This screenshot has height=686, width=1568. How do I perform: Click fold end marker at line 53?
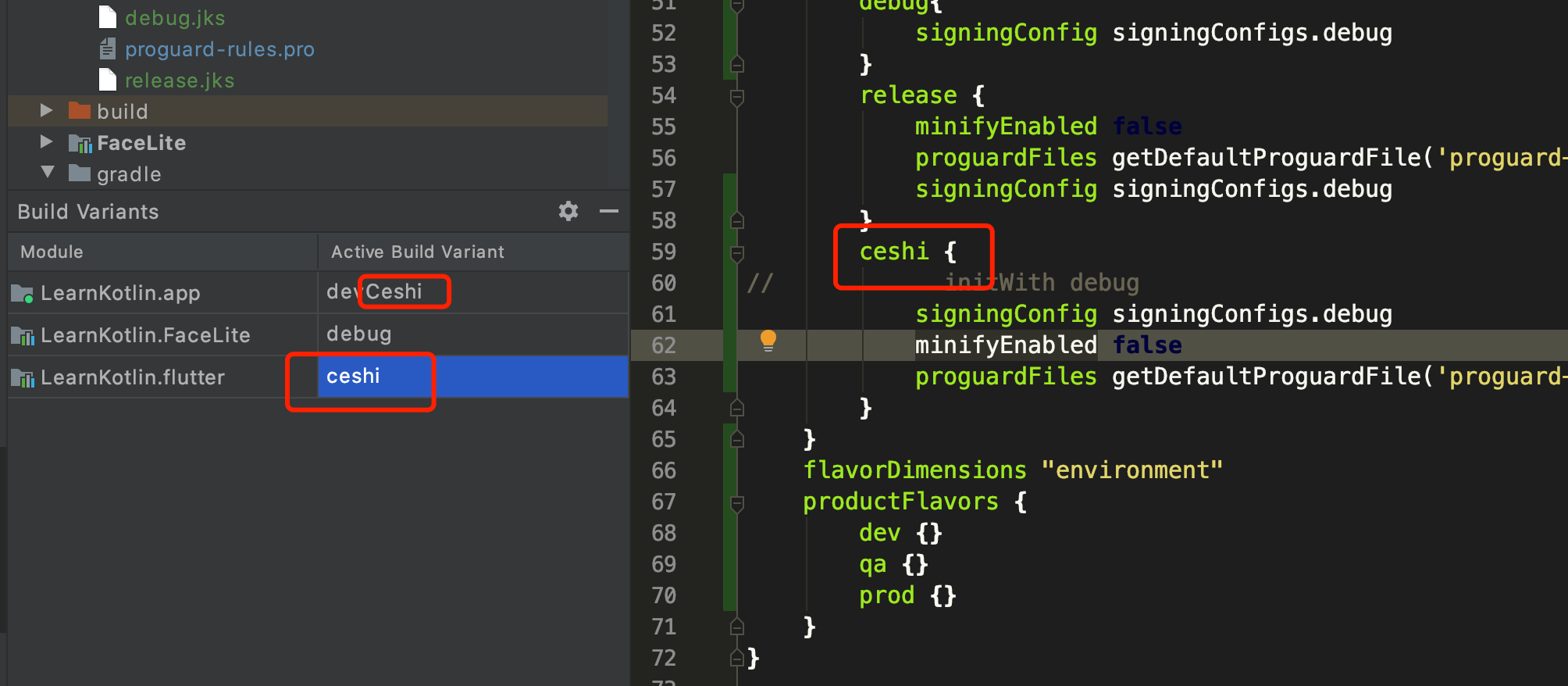[736, 64]
